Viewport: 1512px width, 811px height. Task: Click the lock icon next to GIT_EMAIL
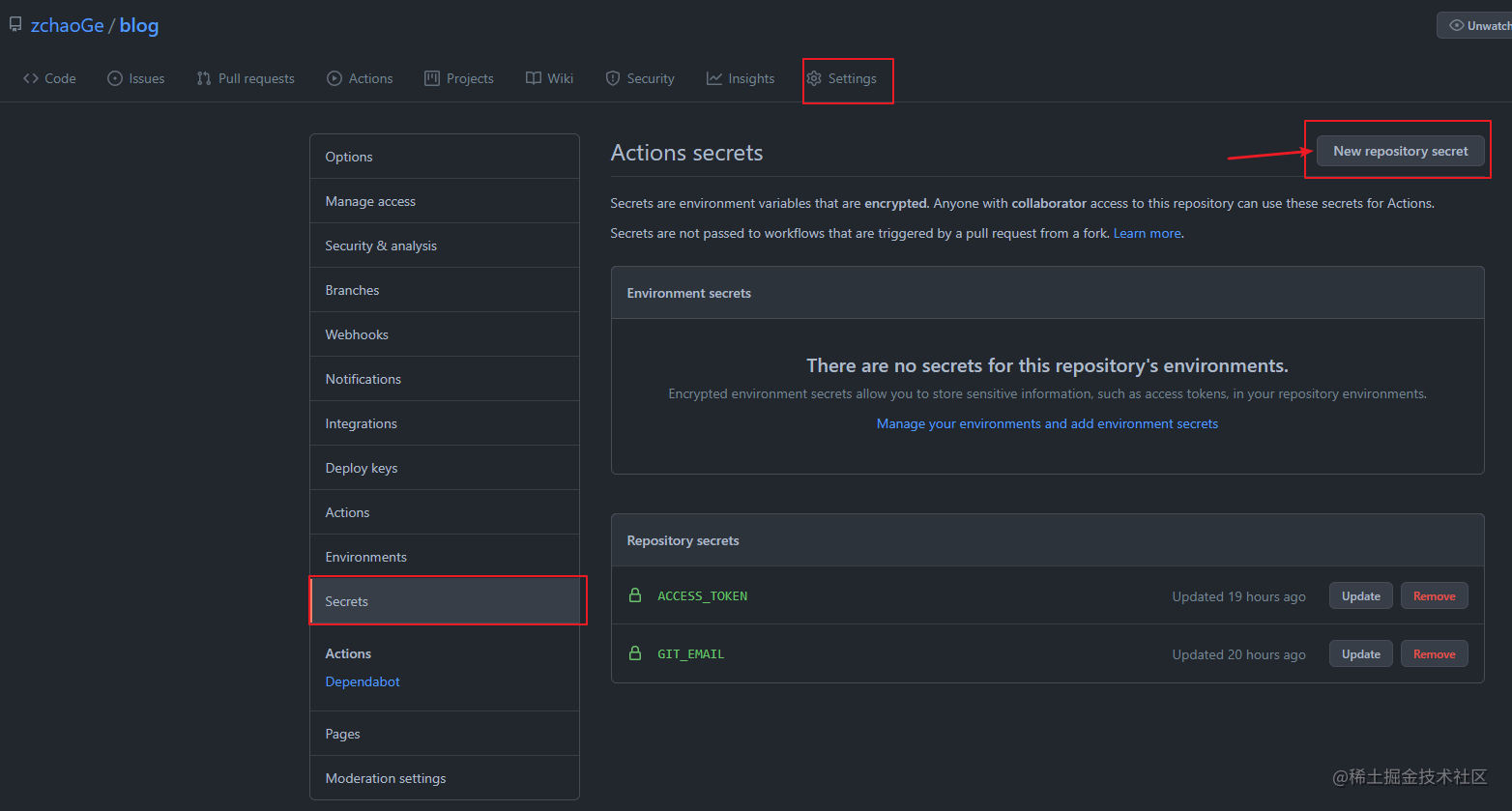click(635, 653)
